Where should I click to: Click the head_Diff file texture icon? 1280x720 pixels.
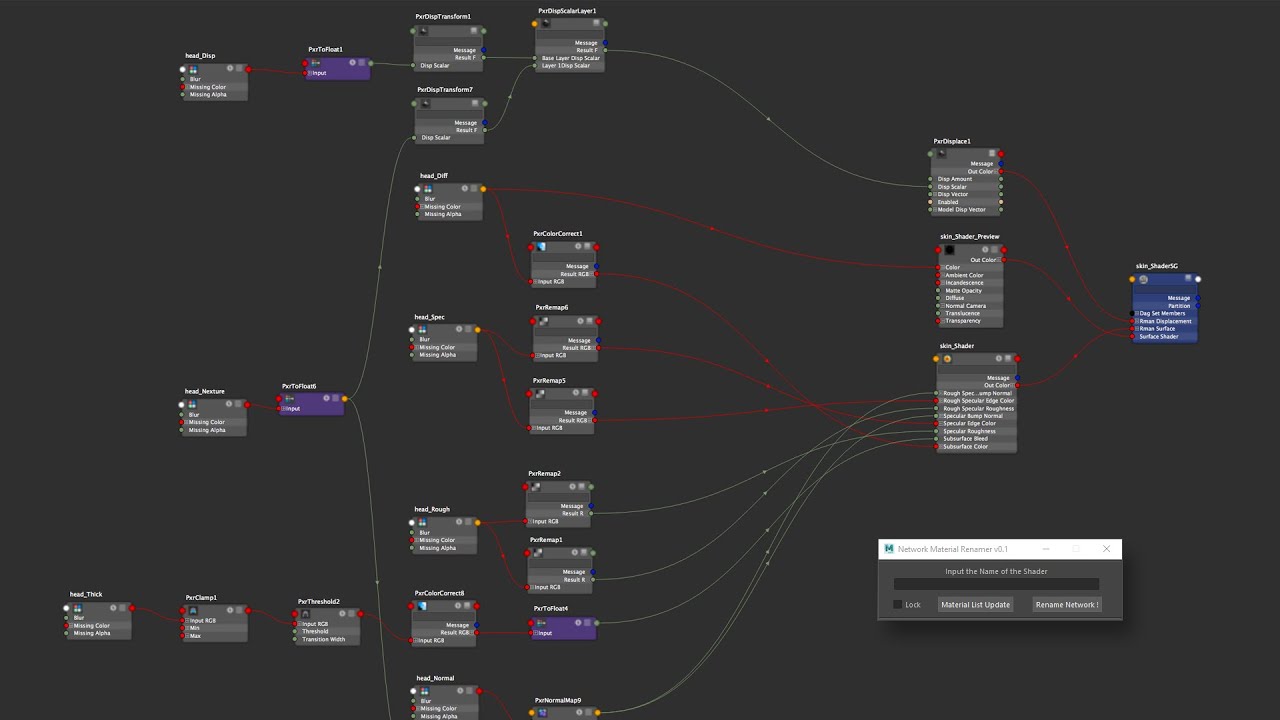coord(427,188)
